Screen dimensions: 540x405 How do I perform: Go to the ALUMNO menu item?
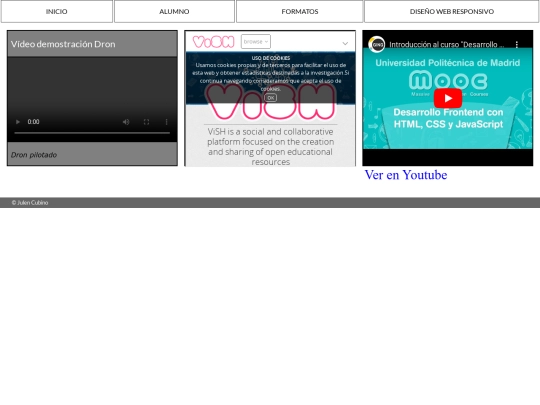point(174,11)
